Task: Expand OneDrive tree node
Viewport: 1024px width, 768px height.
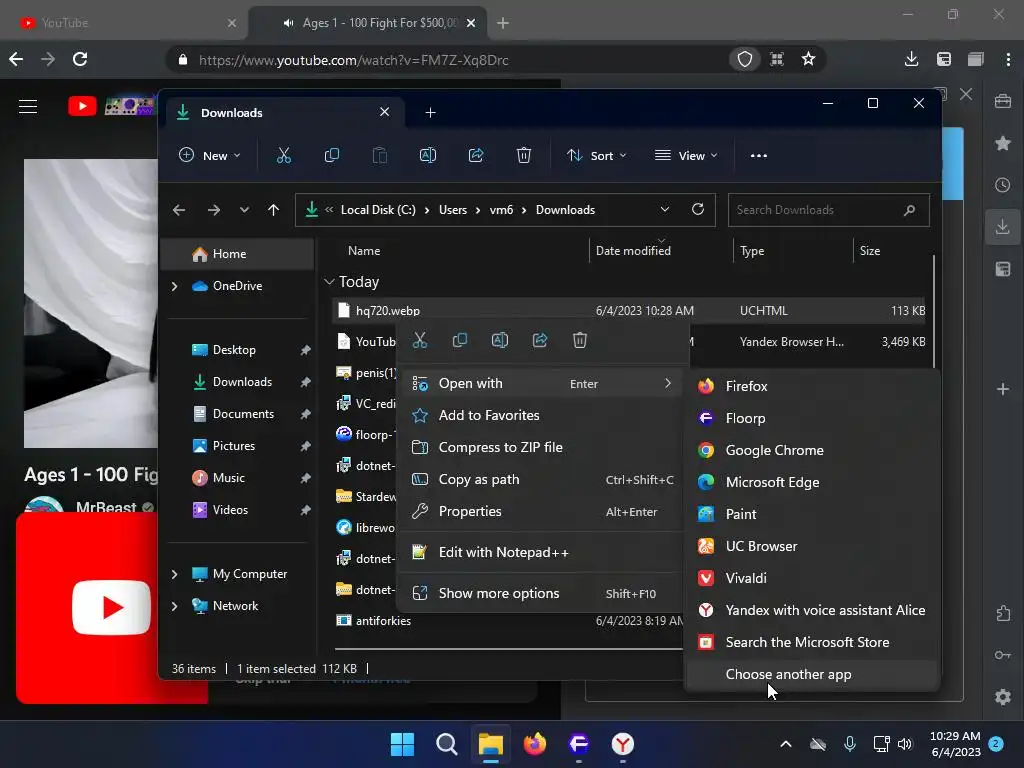Action: click(174, 286)
